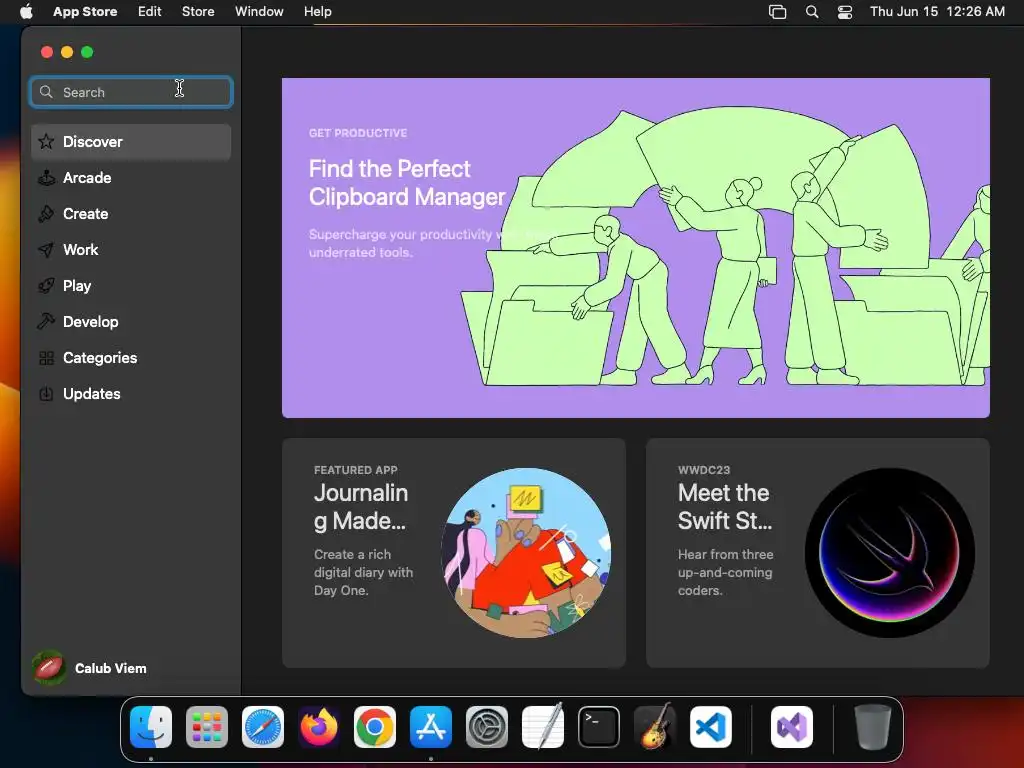Click the Search input field

point(131,92)
